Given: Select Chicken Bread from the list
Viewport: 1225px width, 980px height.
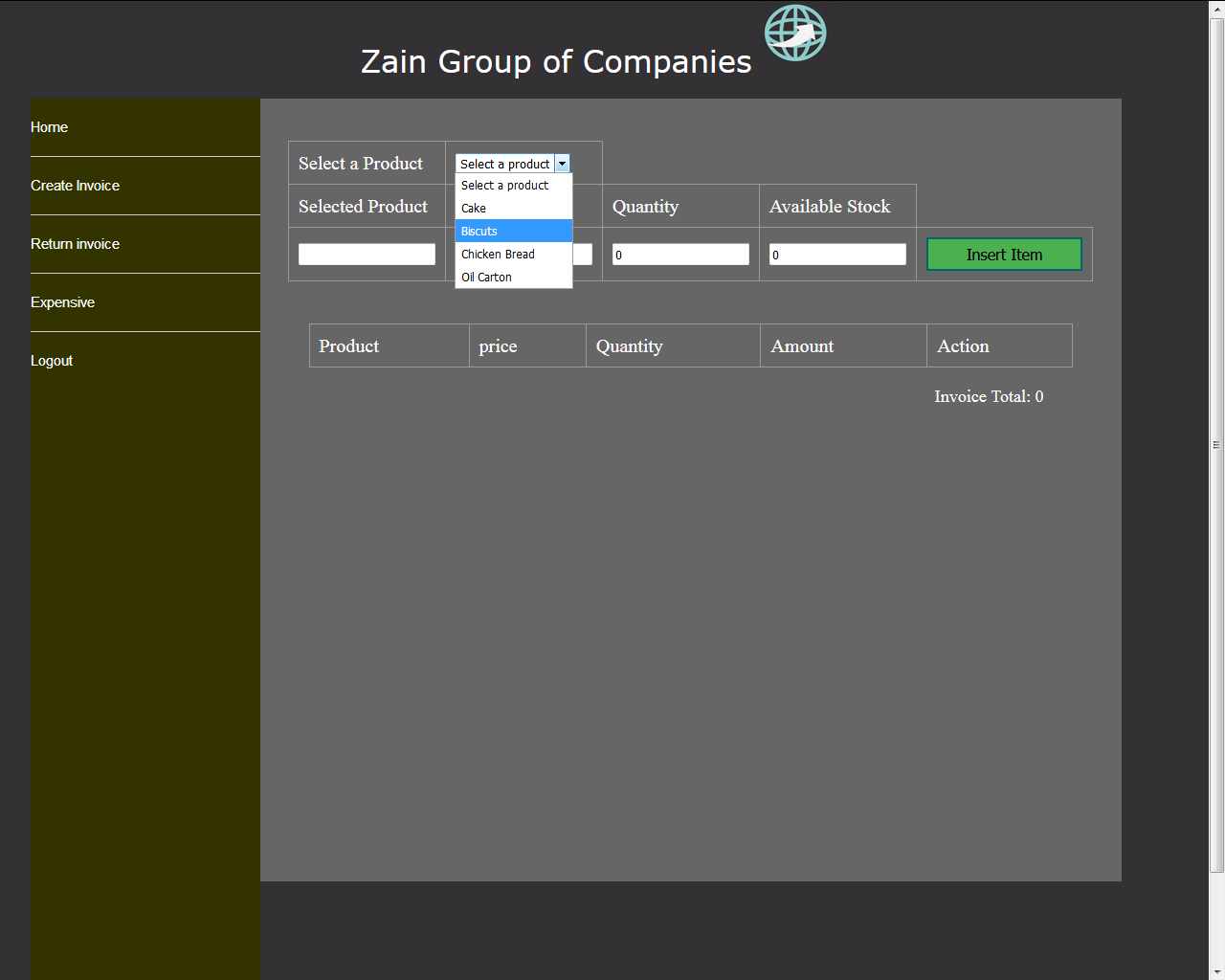Looking at the screenshot, I should [514, 254].
